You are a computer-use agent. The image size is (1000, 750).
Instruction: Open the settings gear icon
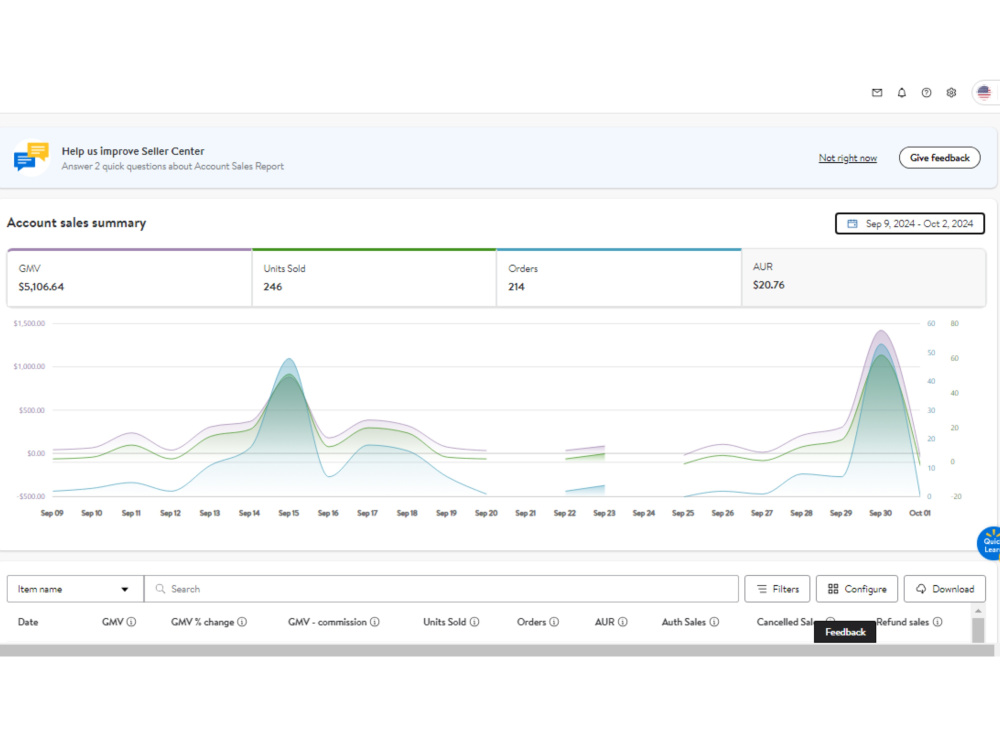(x=951, y=92)
